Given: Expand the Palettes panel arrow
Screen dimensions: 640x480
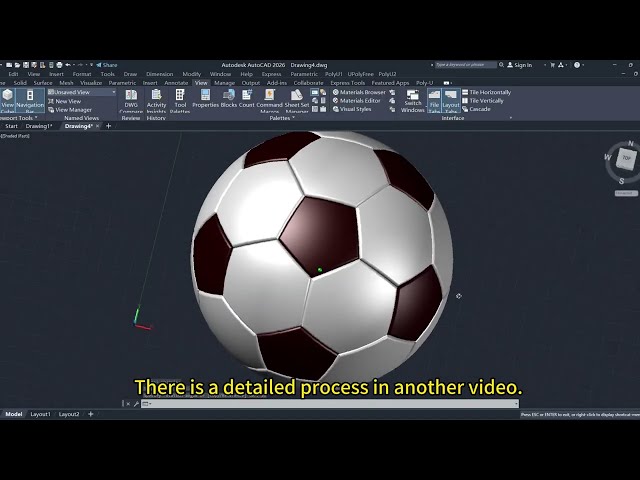Looking at the screenshot, I should pyautogui.click(x=293, y=118).
